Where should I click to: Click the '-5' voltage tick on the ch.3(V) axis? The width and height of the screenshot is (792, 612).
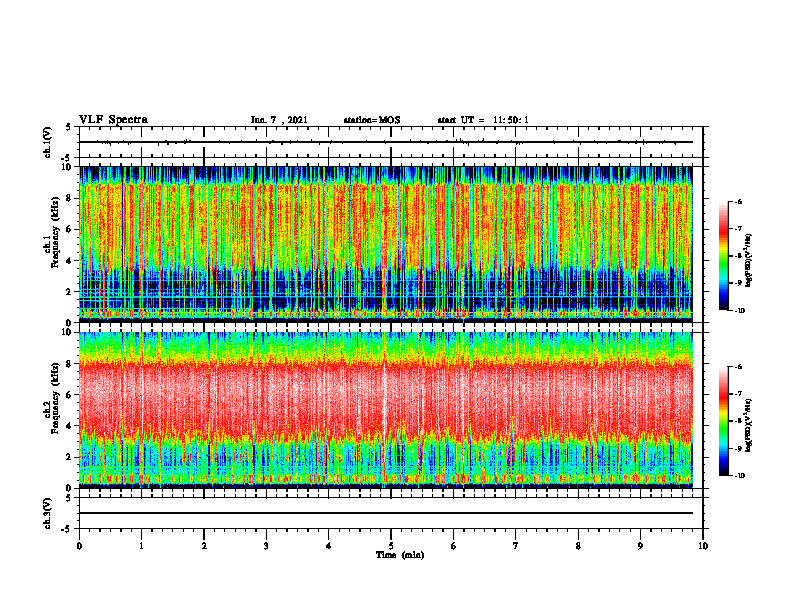coord(67,529)
